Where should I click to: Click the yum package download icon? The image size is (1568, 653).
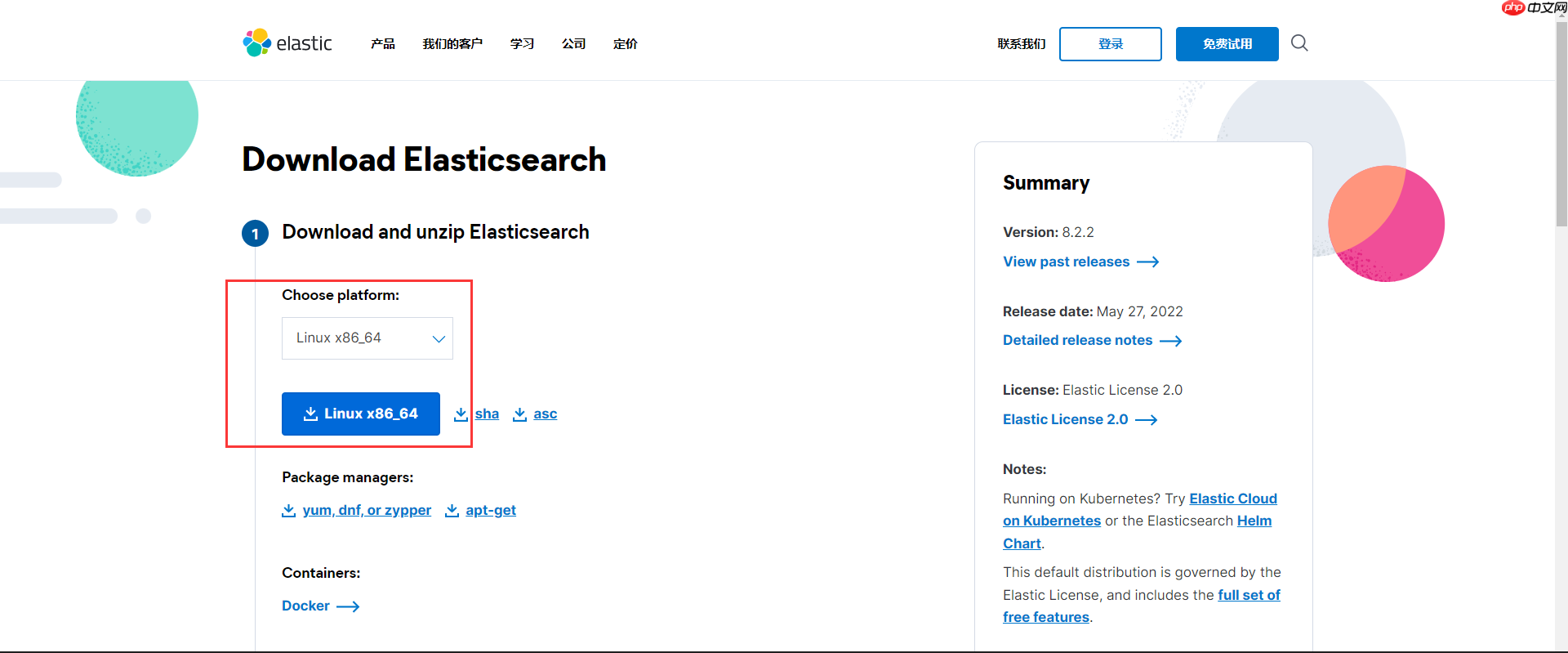tap(288, 511)
